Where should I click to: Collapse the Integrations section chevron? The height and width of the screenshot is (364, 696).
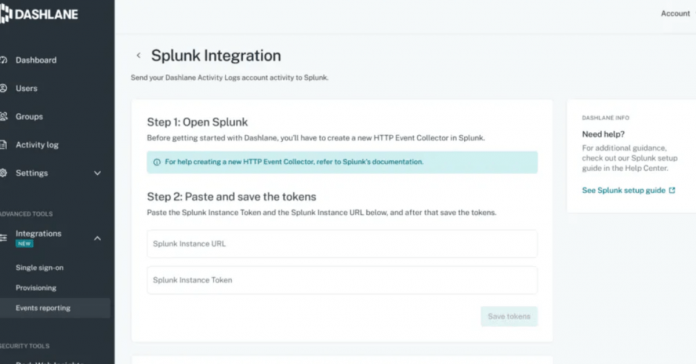tap(97, 238)
